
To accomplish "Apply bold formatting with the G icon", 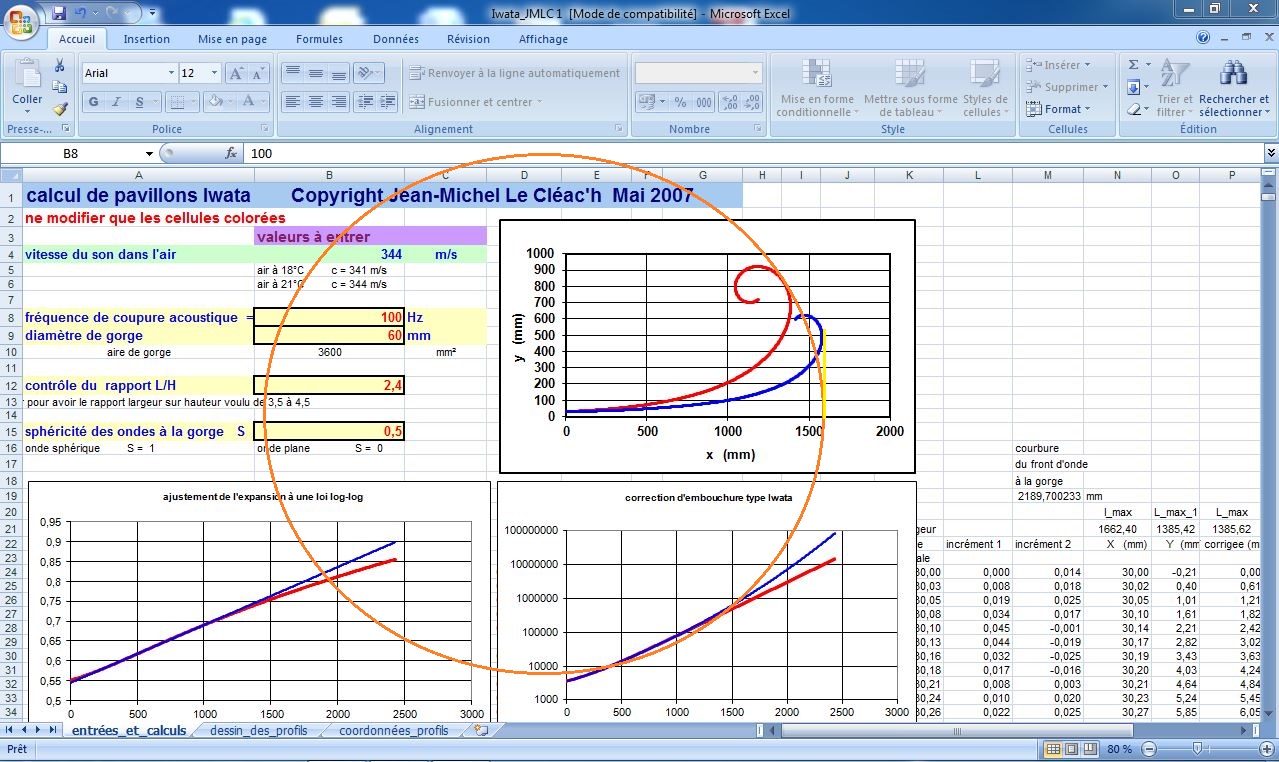I will [x=93, y=102].
